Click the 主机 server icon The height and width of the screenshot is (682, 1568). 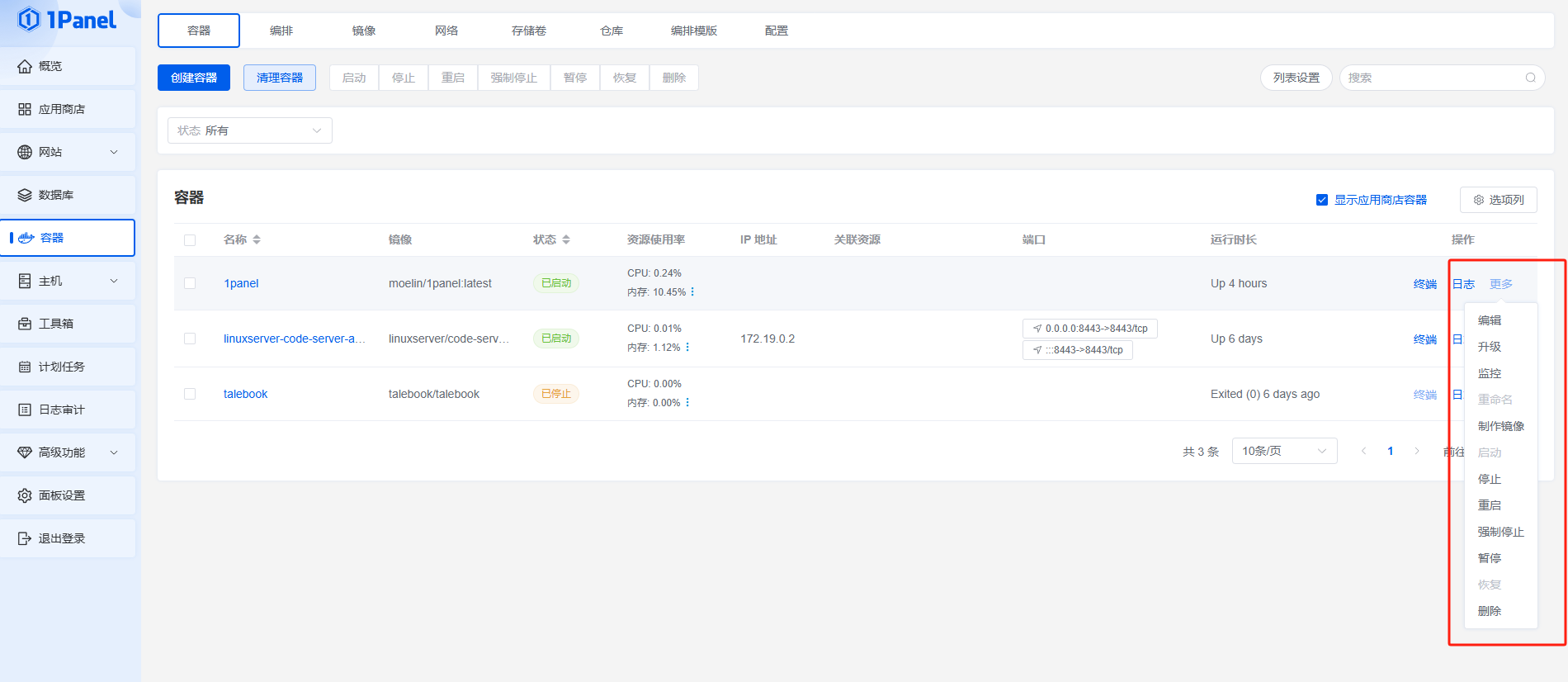tap(25, 281)
